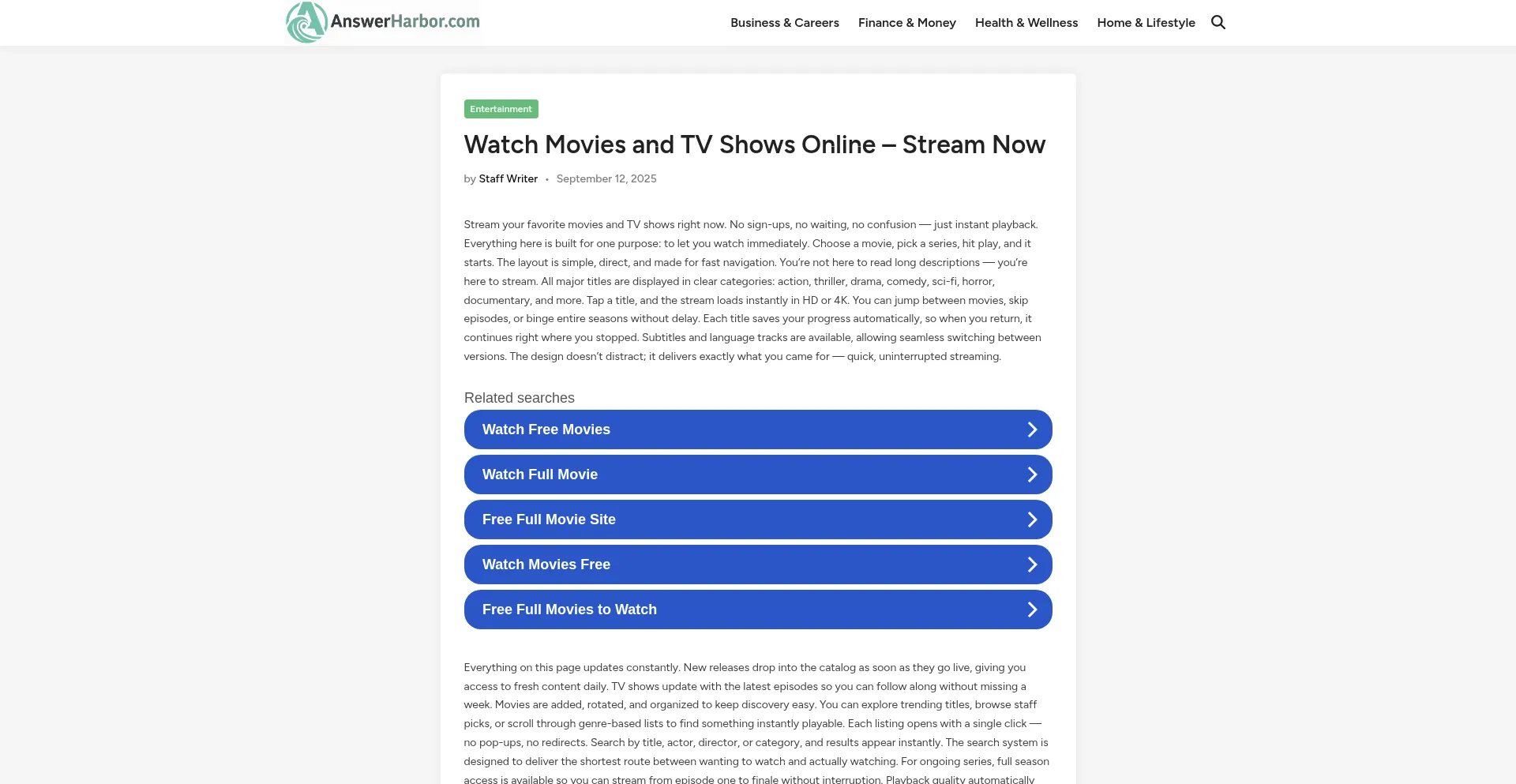The image size is (1516, 784).
Task: Click the Watch Free Movies button
Action: [758, 429]
